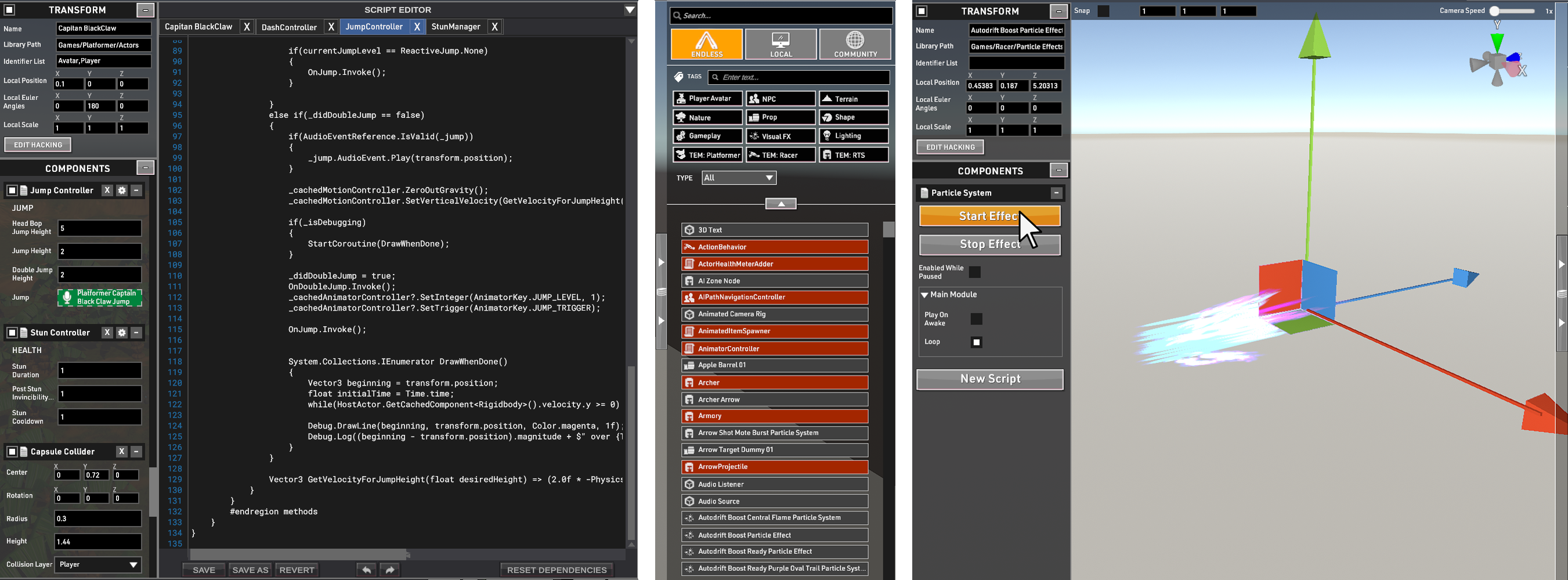The height and width of the screenshot is (580, 1568).
Task: Open the Community library source
Action: 855,44
